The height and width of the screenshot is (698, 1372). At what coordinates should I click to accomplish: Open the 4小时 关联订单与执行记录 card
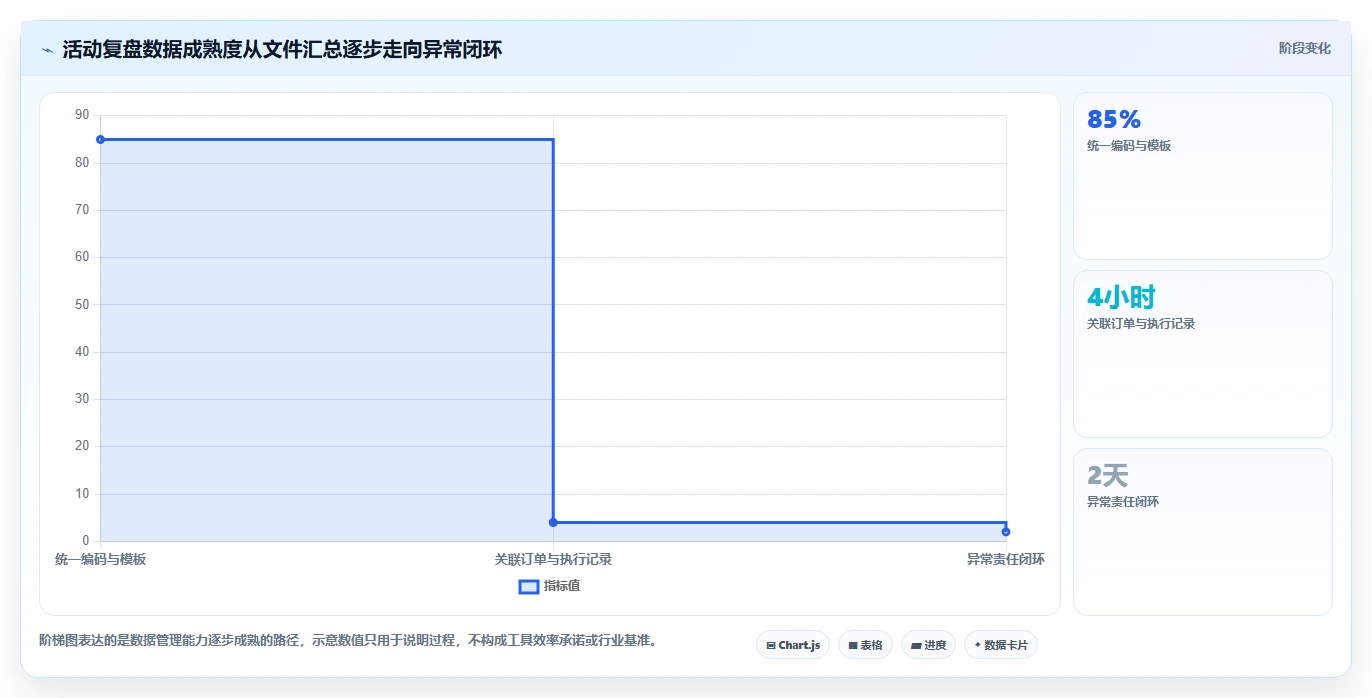click(1202, 354)
